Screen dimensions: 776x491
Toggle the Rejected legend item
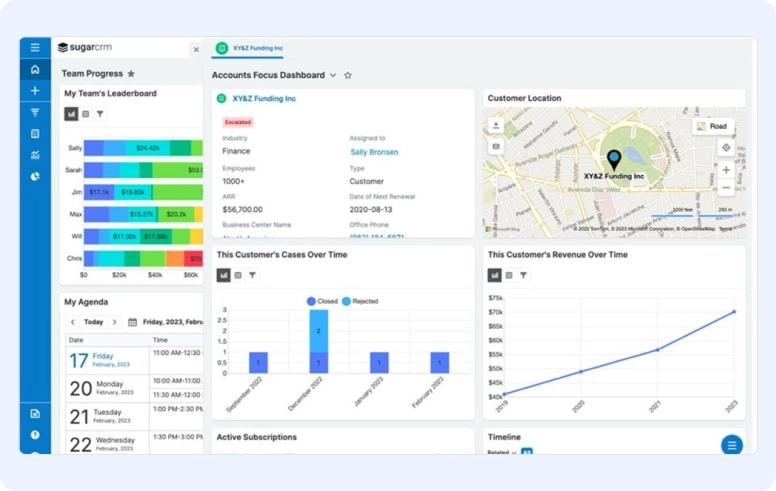pyautogui.click(x=360, y=301)
